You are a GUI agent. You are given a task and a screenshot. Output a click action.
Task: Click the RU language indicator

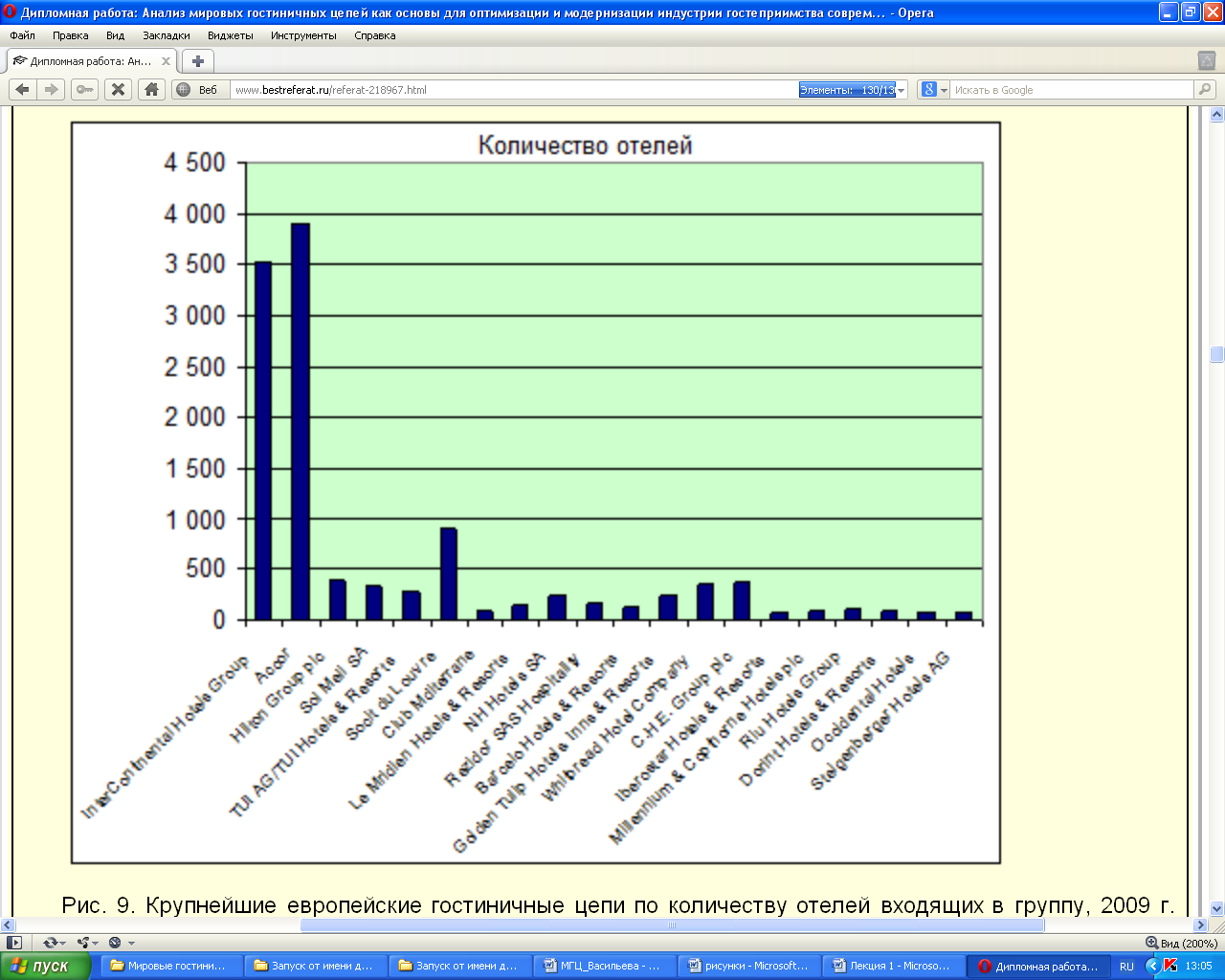coord(1126,967)
